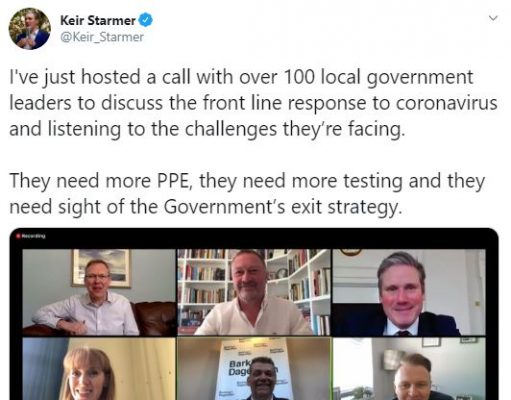Click the black top bar of video call image

click(x=254, y=238)
